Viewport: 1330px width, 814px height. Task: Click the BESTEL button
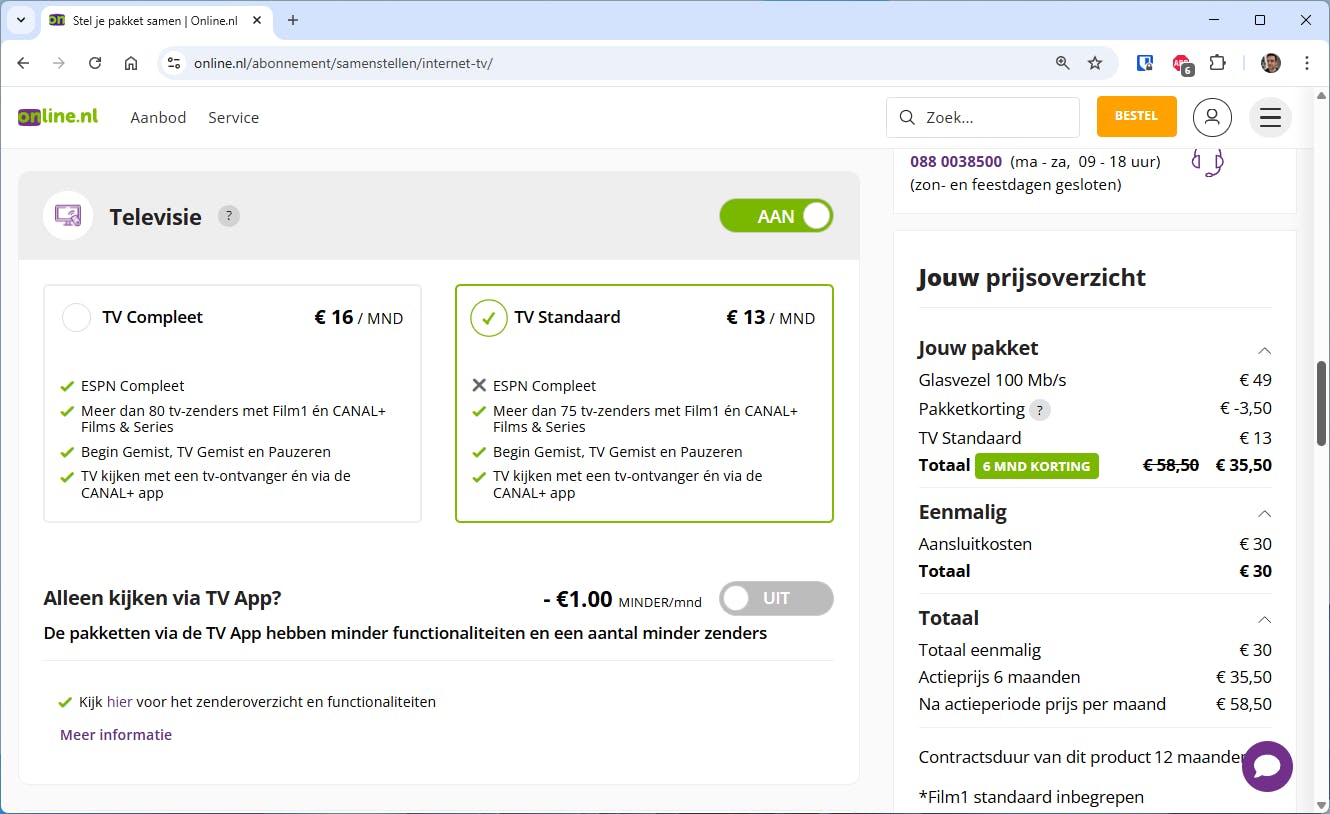click(1136, 116)
